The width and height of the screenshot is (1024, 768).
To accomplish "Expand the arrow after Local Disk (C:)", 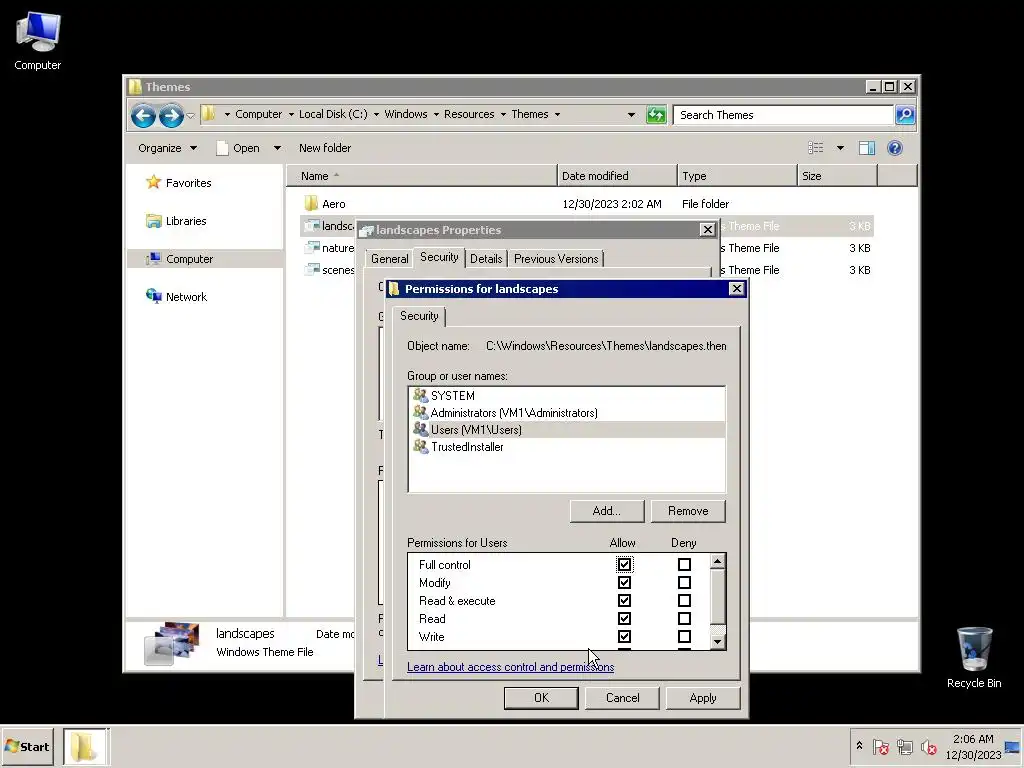I will tap(376, 114).
